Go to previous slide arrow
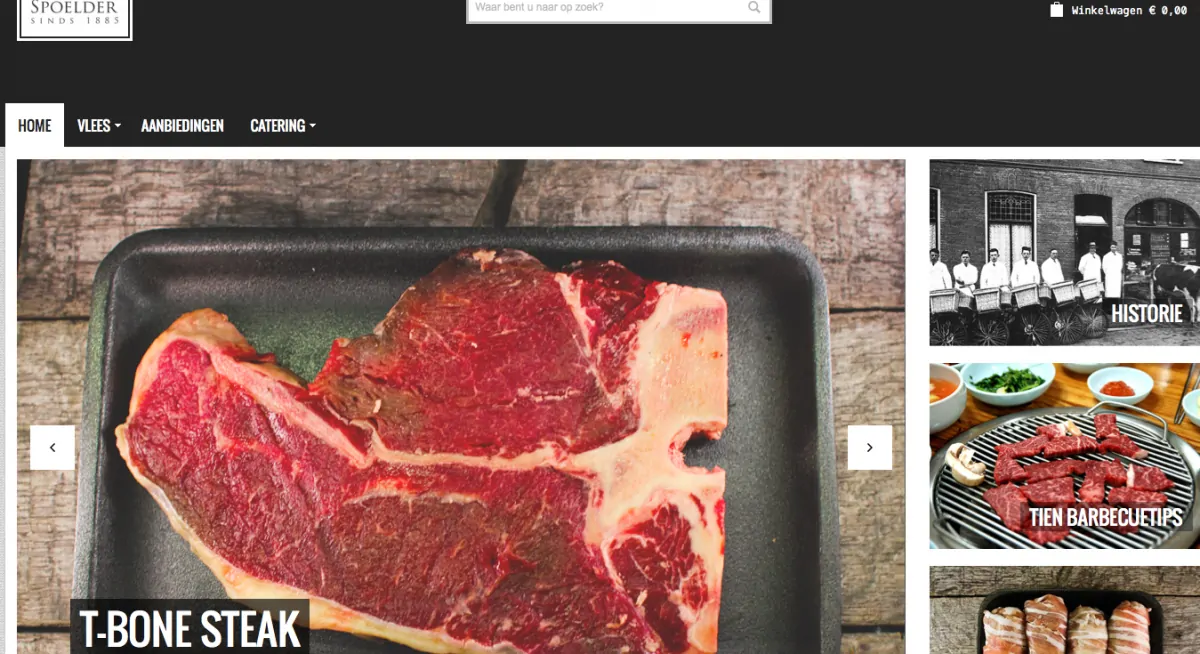The image size is (1200, 654). [52, 448]
